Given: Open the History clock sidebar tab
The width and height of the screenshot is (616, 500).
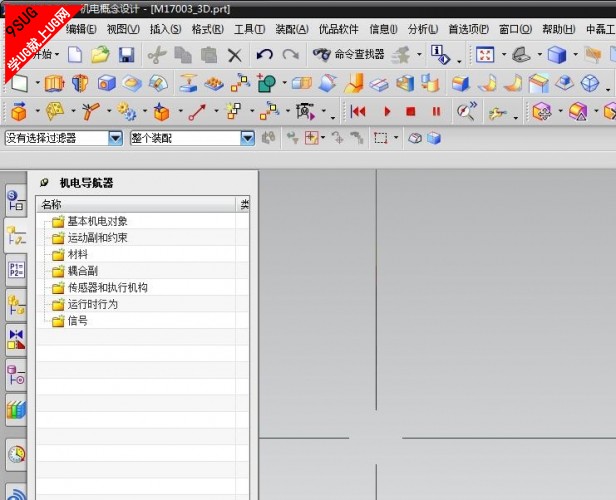Looking at the screenshot, I should (16, 455).
